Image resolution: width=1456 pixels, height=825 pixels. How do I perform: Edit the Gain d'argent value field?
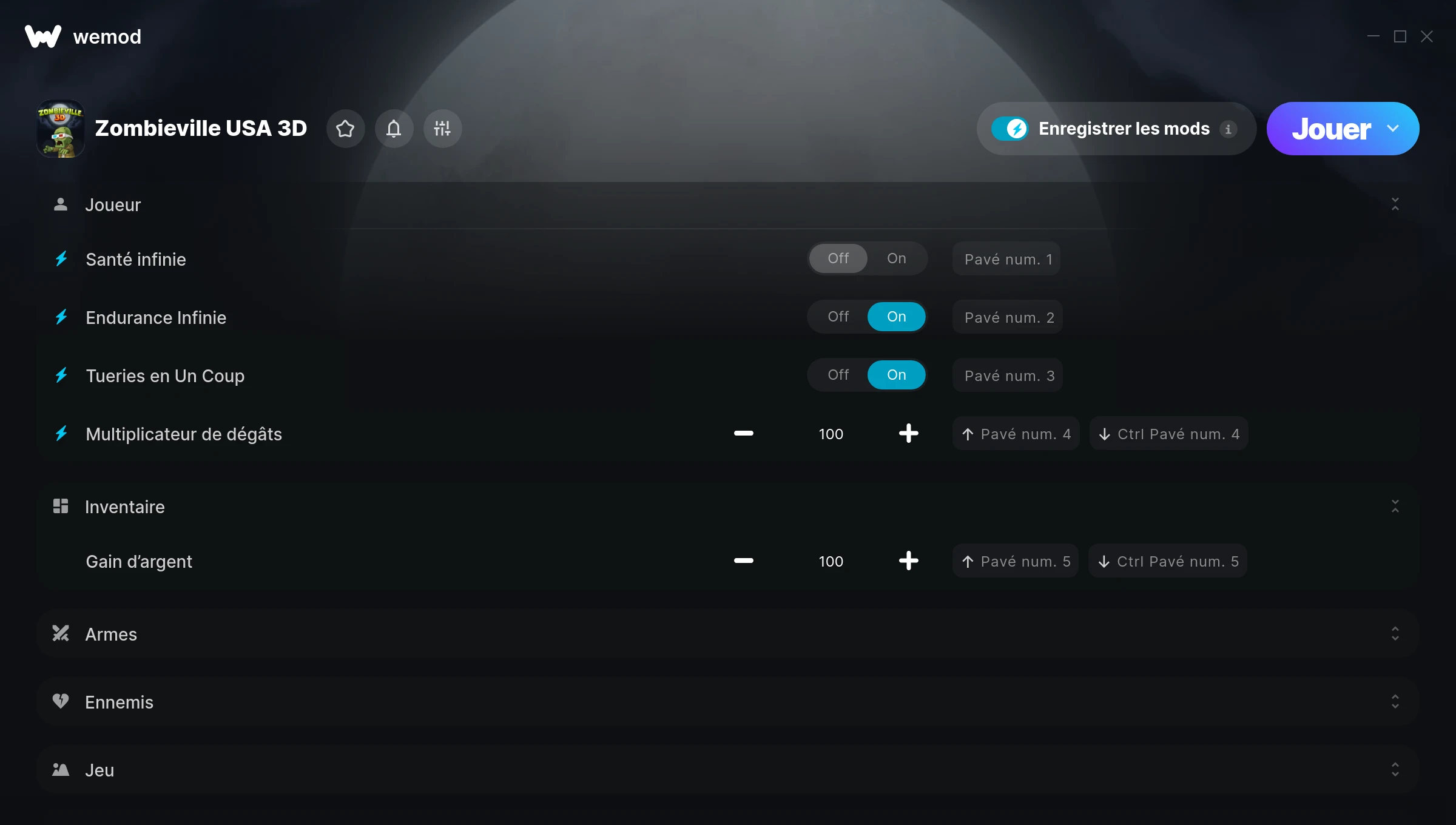click(x=831, y=561)
